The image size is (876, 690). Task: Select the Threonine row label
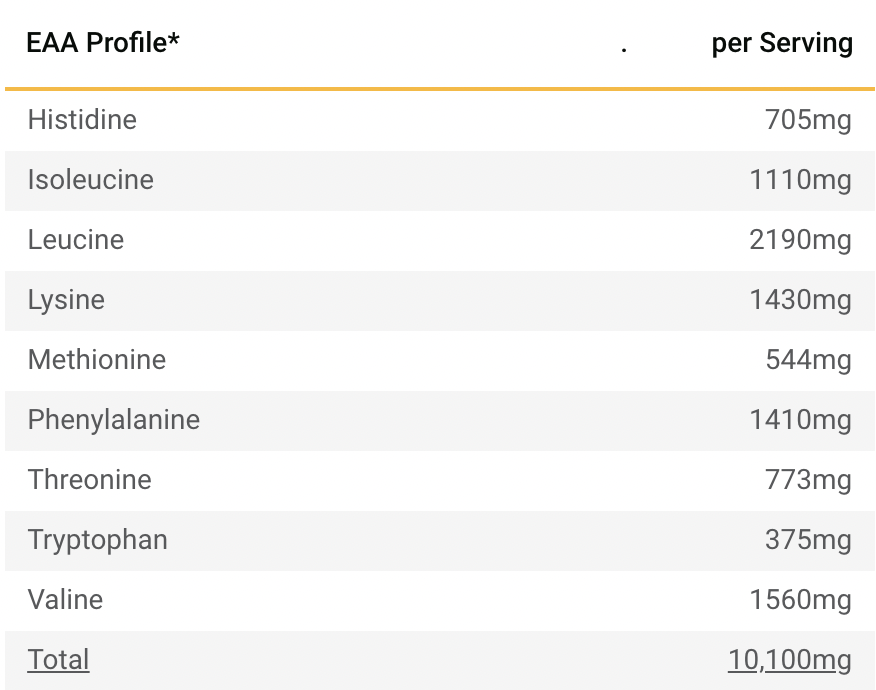(90, 480)
